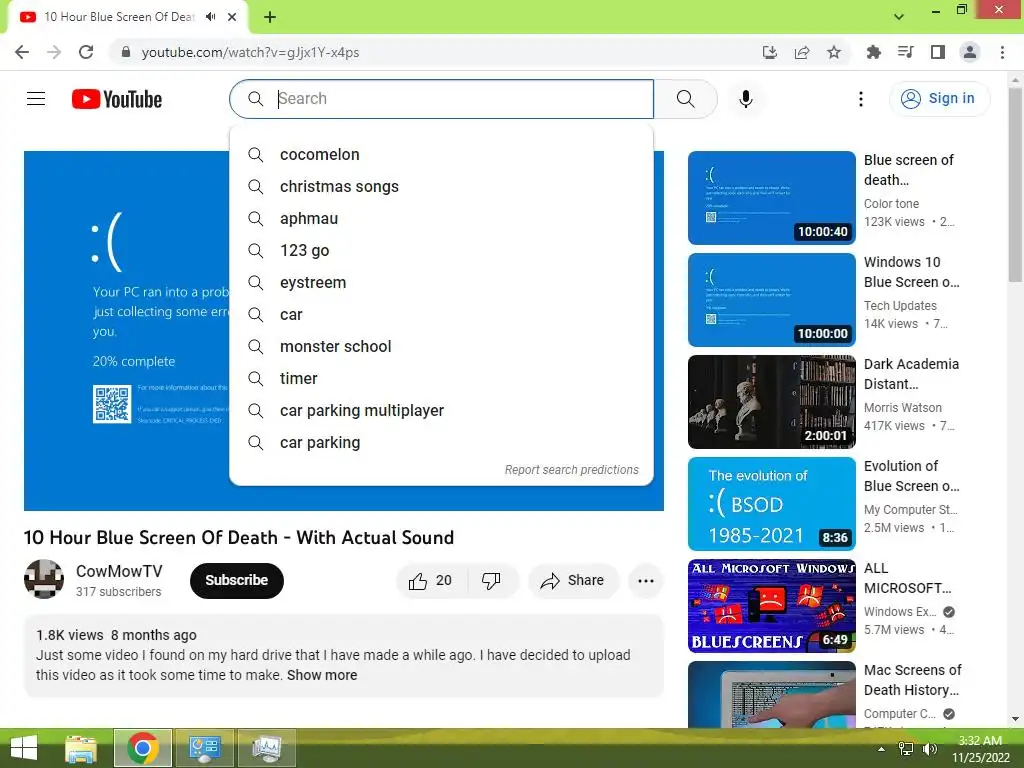Choose suggestion eystreem

(441, 283)
